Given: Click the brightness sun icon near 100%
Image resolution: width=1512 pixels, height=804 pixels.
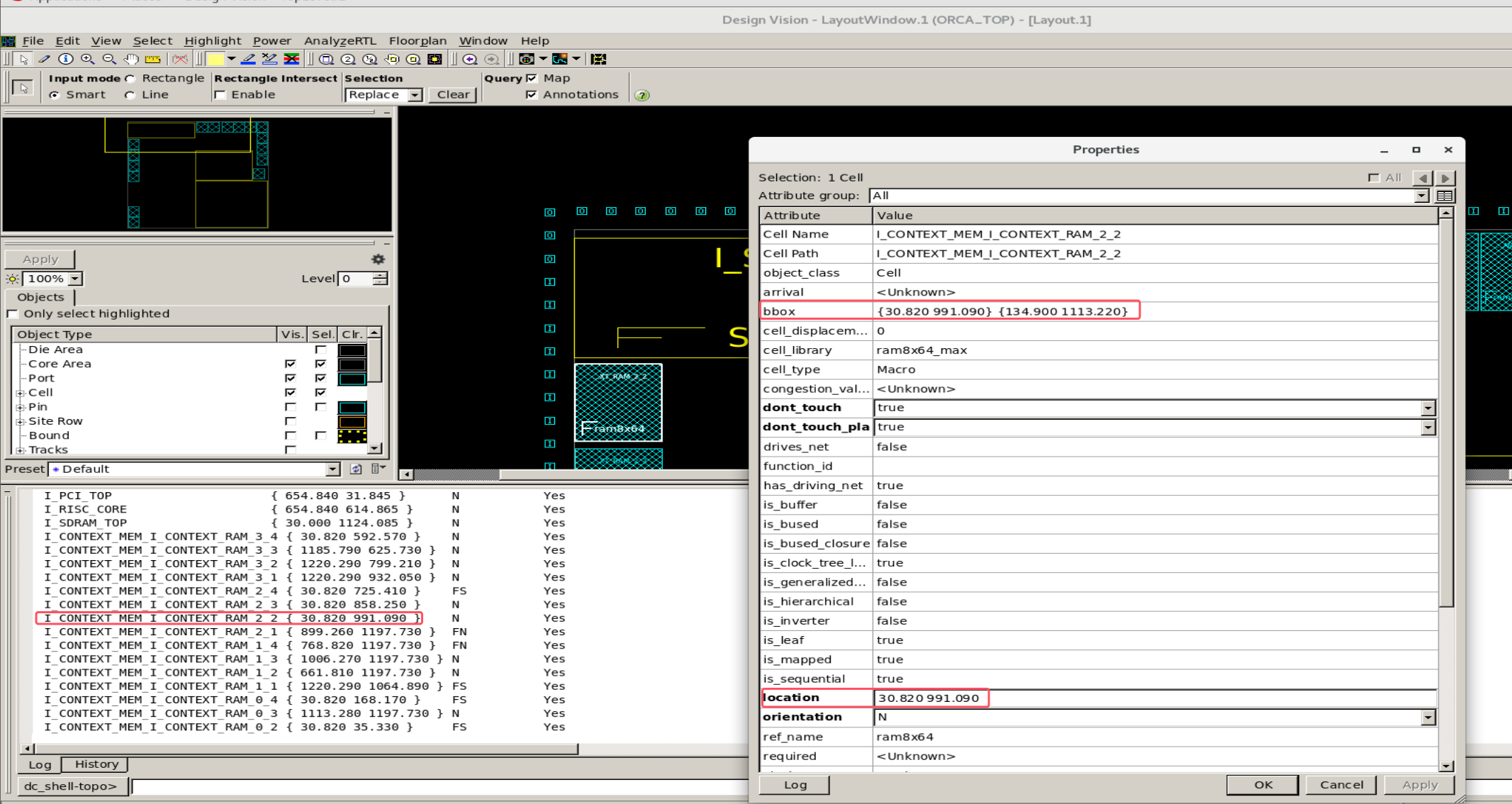Looking at the screenshot, I should pyautogui.click(x=12, y=279).
